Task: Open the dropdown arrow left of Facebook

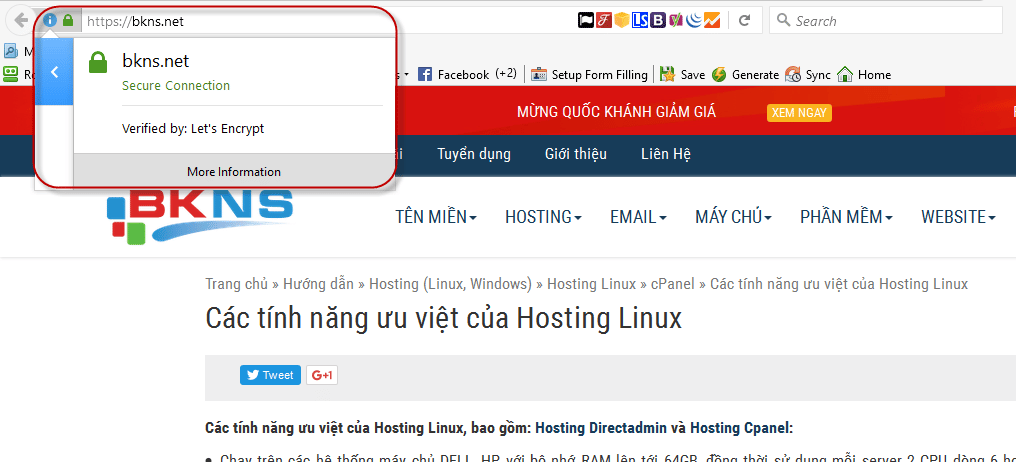Action: coord(406,75)
